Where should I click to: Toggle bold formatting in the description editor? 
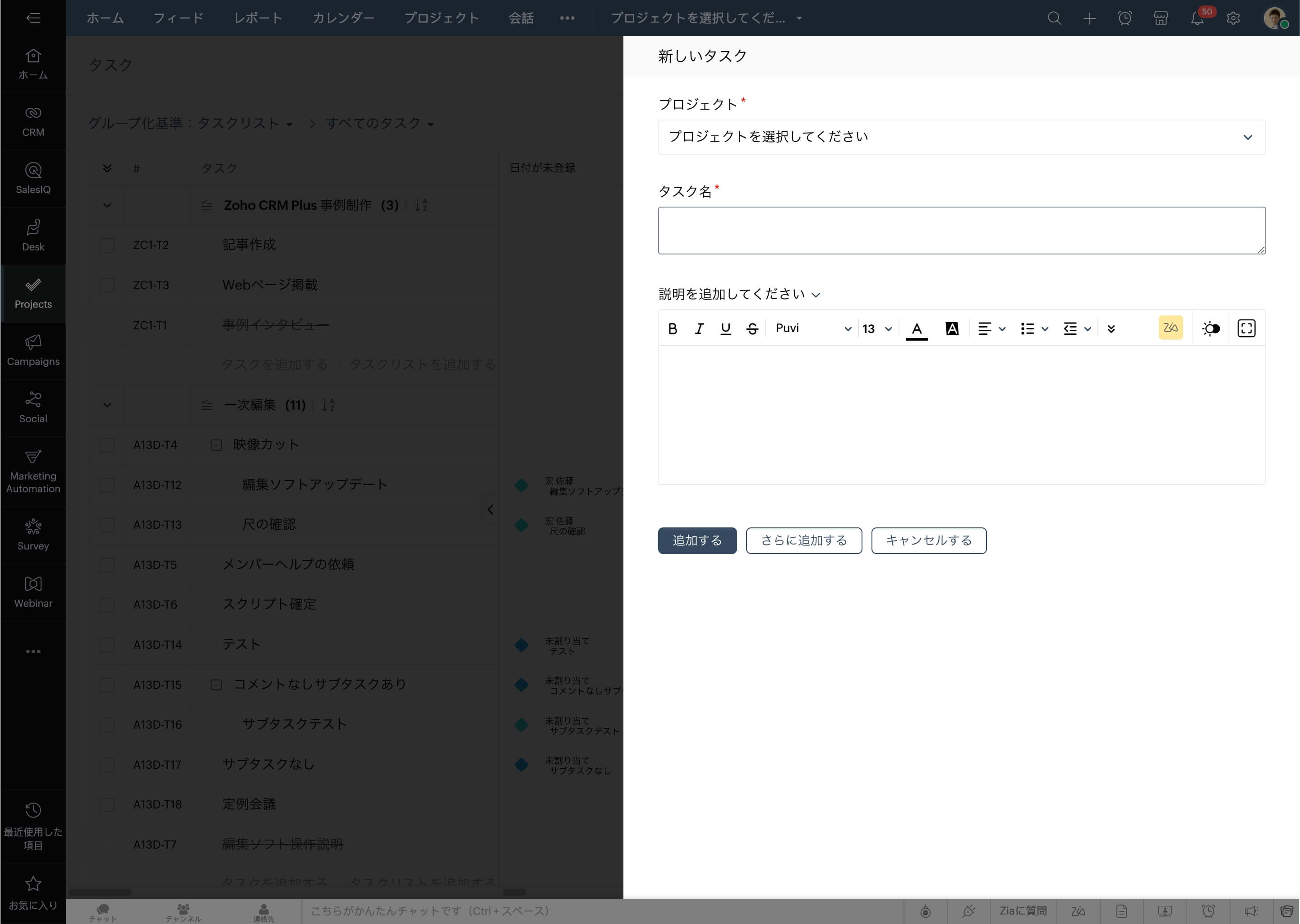(x=673, y=328)
